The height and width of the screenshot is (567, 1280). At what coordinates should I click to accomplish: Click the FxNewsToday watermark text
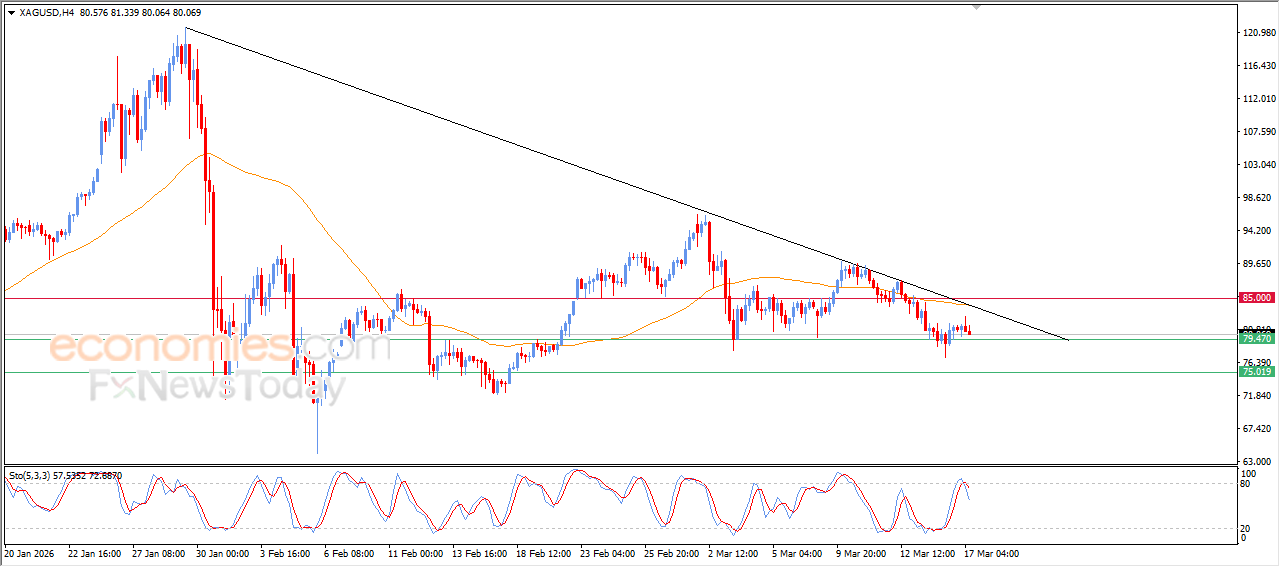pos(217,386)
